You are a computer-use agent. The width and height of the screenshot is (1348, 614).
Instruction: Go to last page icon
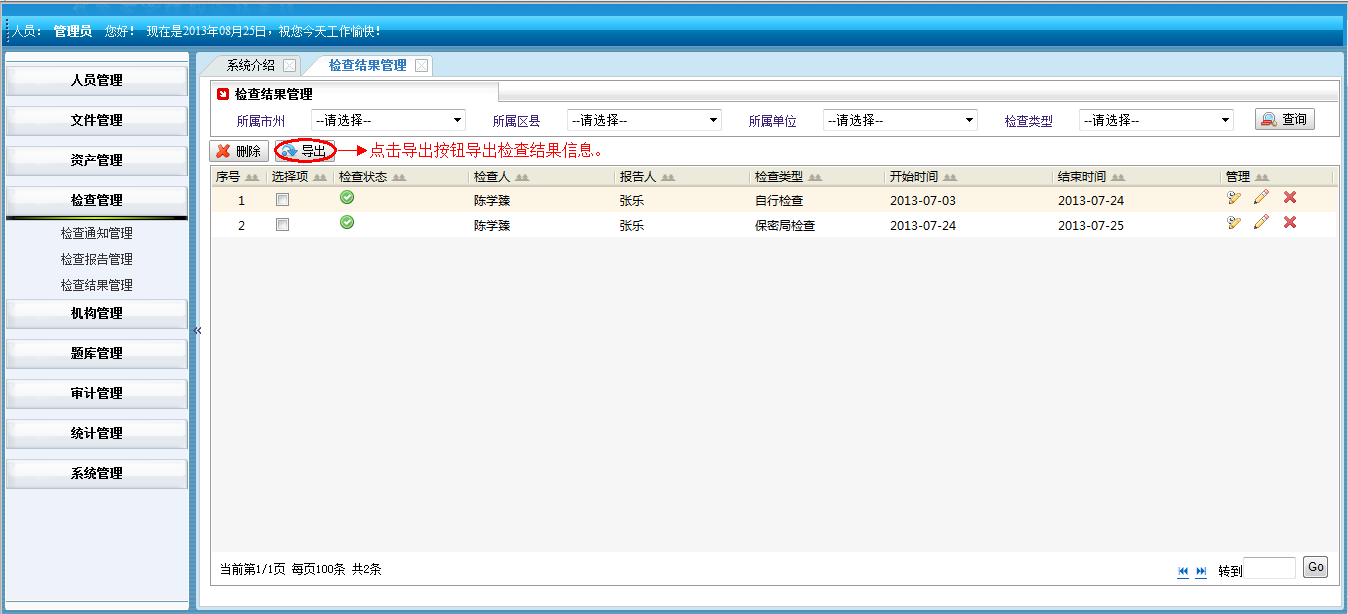[x=1201, y=571]
